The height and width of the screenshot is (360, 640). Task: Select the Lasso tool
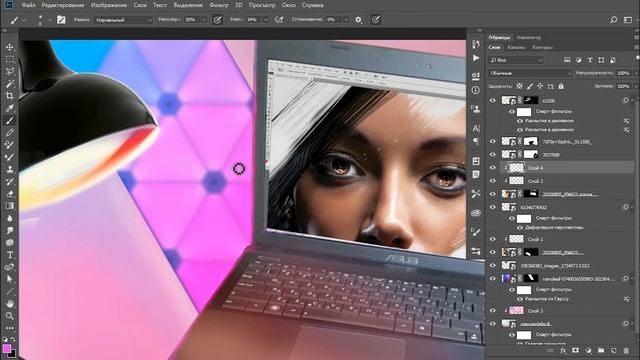pyautogui.click(x=9, y=71)
